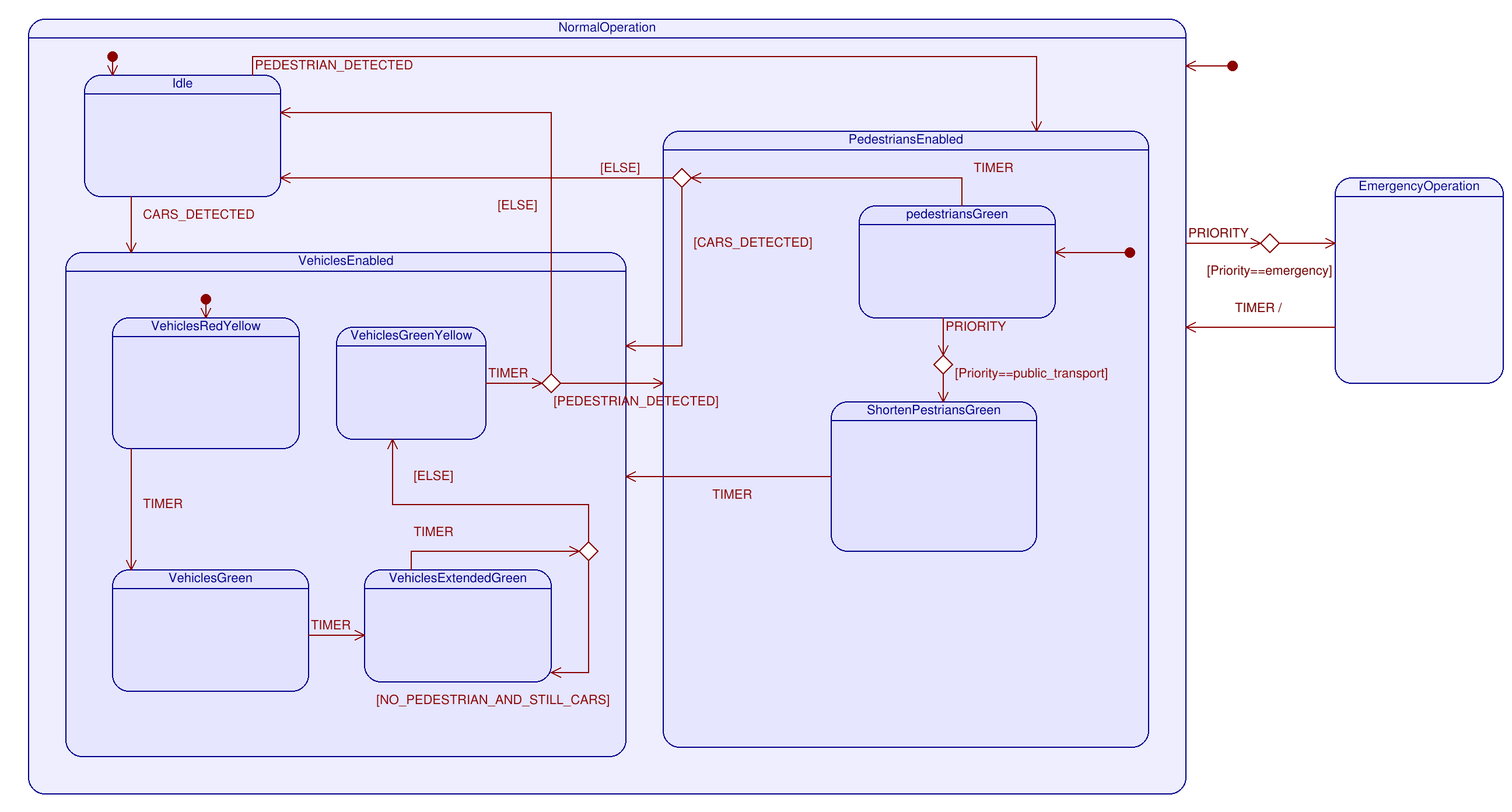Click the choice diamond near the ELSE label in PedestriansEnabled

pos(681,178)
